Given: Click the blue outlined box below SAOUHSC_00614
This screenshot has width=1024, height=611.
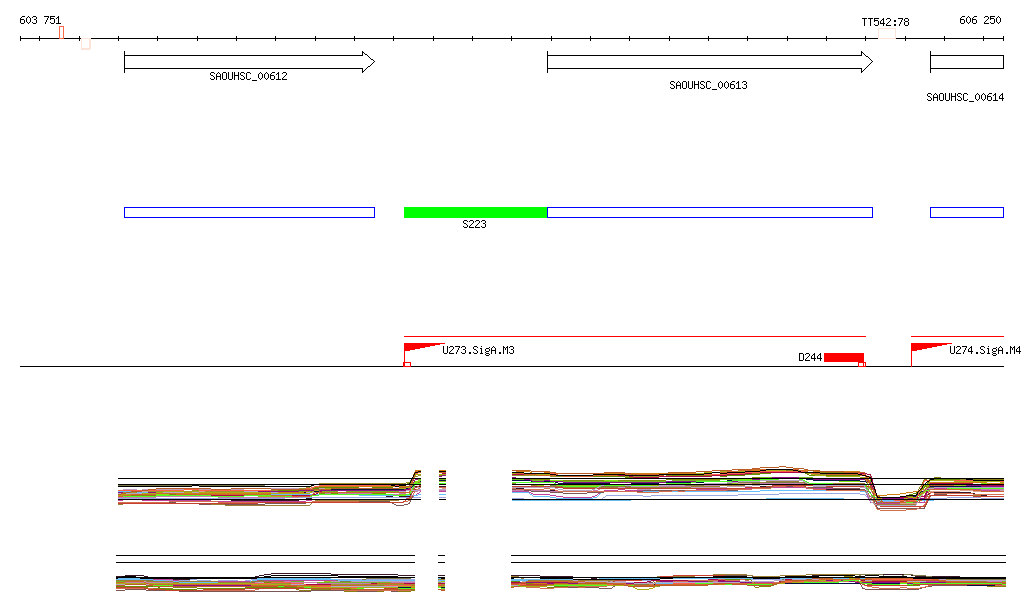Looking at the screenshot, I should pyautogui.click(x=966, y=212).
